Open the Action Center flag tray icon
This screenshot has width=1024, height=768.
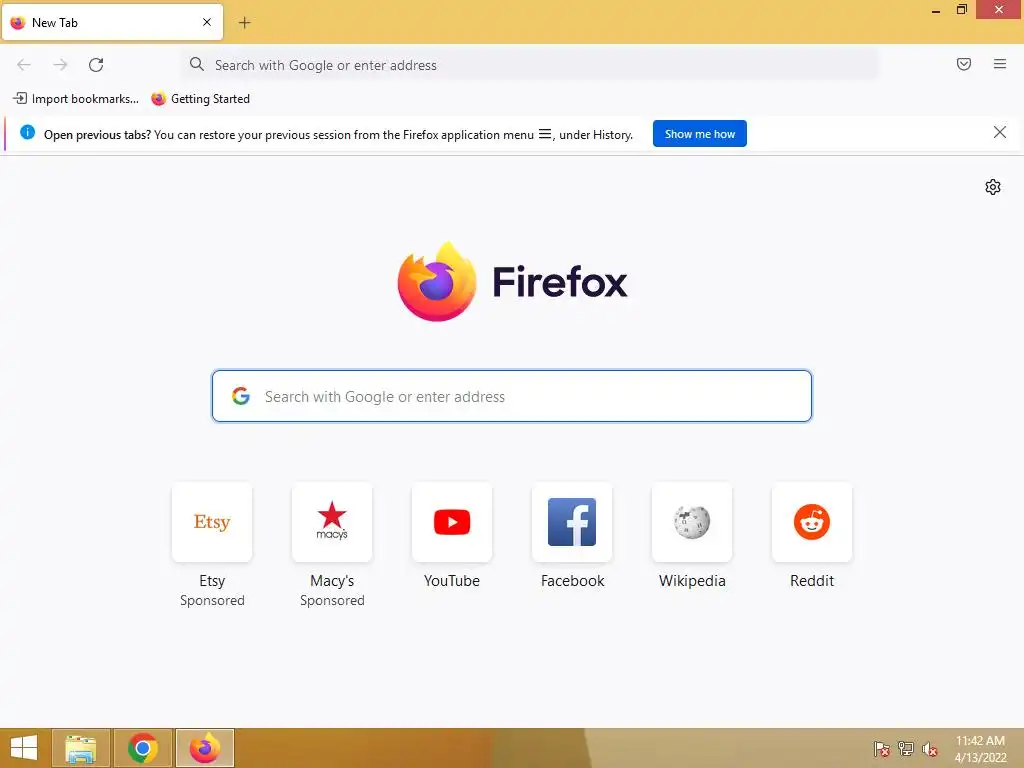click(882, 748)
